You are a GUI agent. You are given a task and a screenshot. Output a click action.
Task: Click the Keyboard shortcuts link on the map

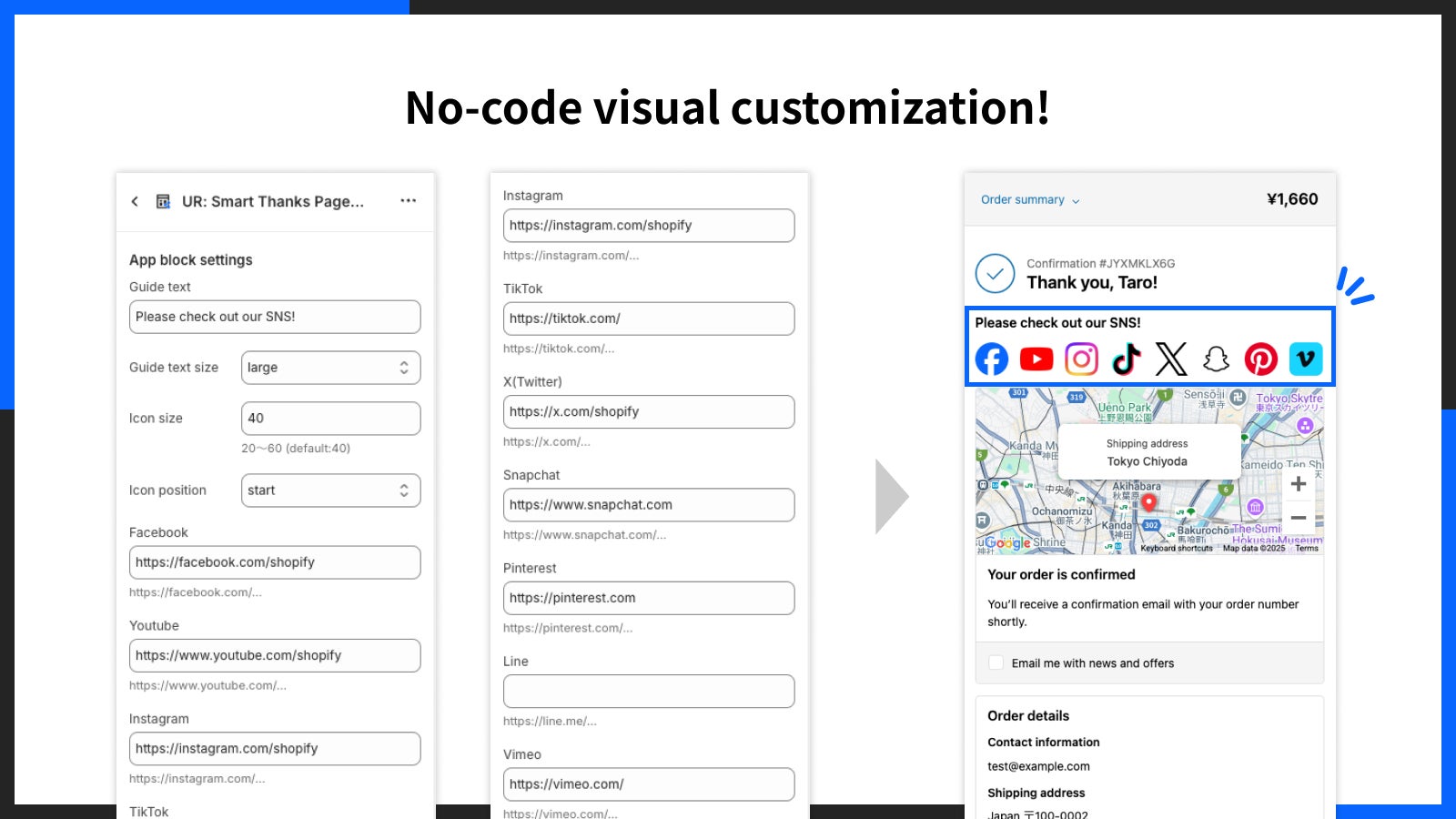1177,549
